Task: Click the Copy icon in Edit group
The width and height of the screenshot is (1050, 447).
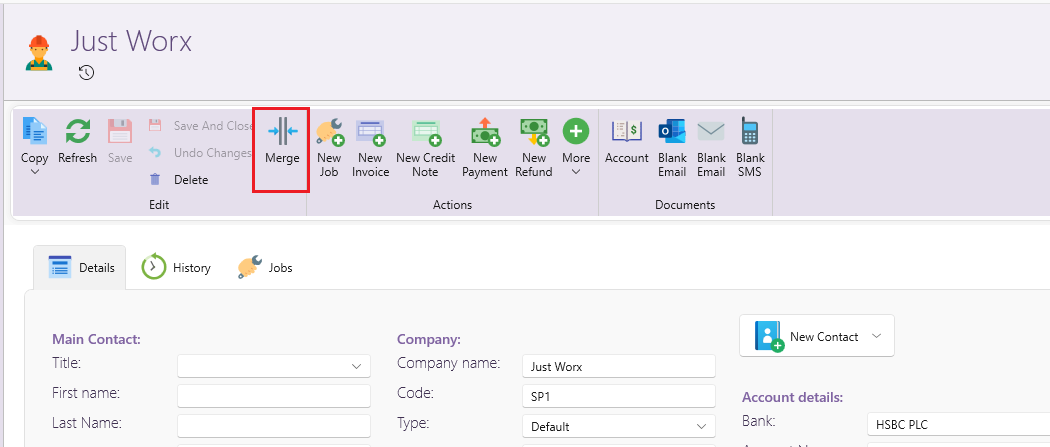Action: point(35,131)
